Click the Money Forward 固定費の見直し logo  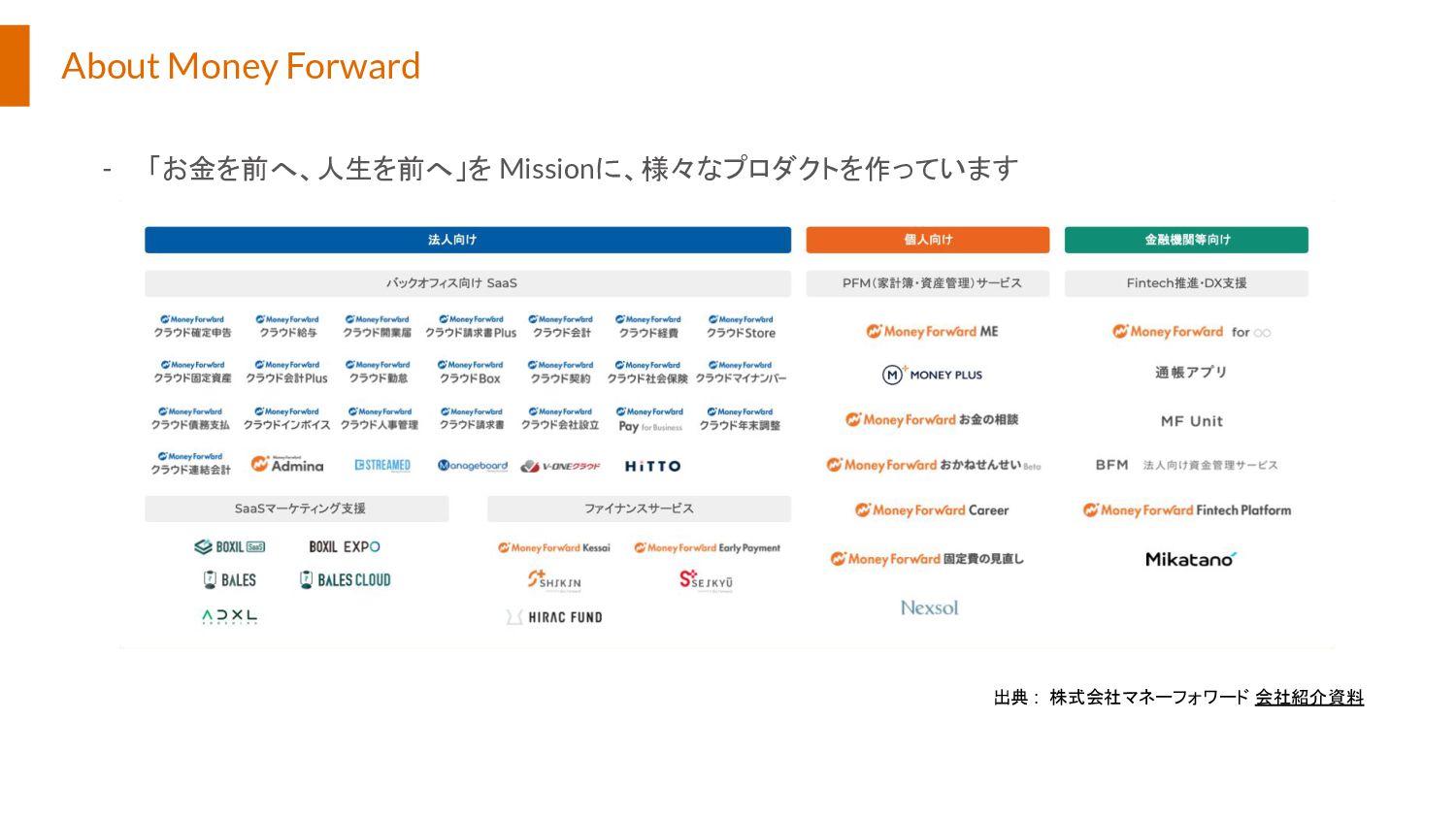[927, 558]
